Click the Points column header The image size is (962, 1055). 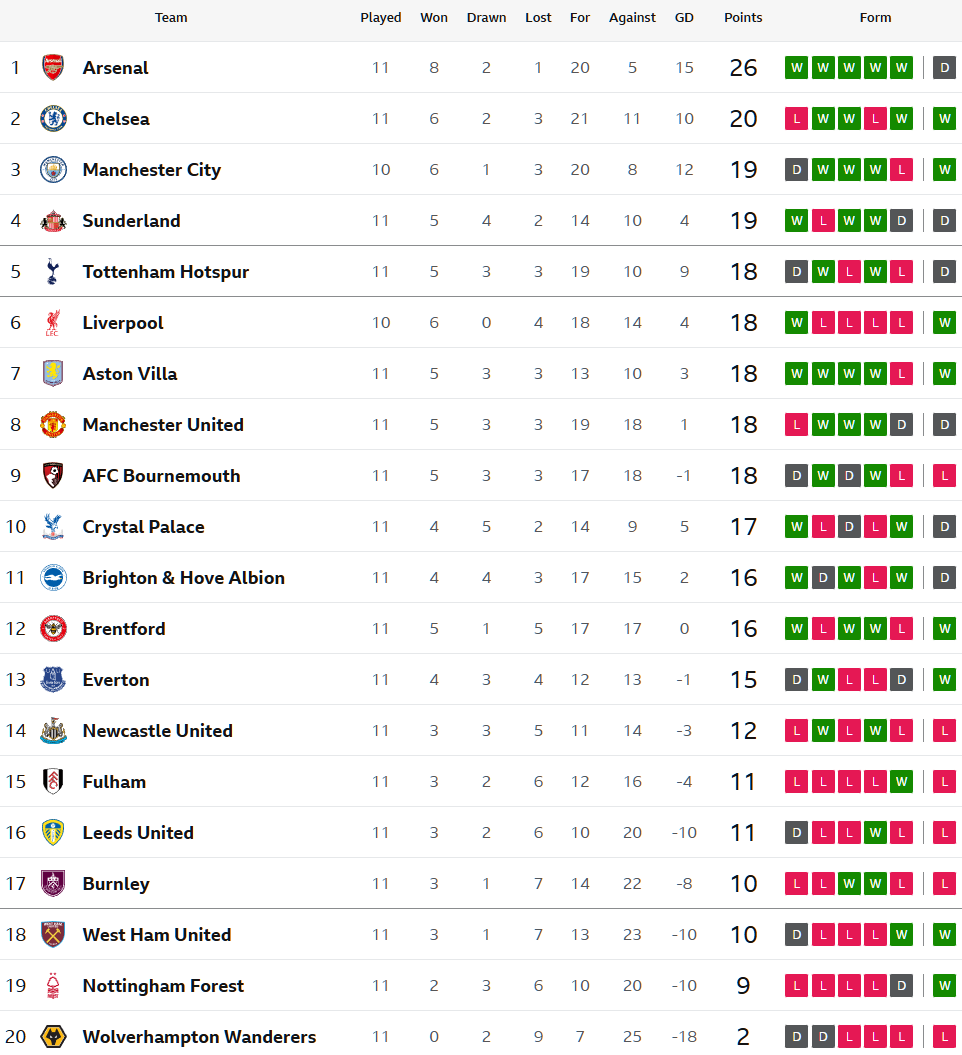[x=743, y=18]
